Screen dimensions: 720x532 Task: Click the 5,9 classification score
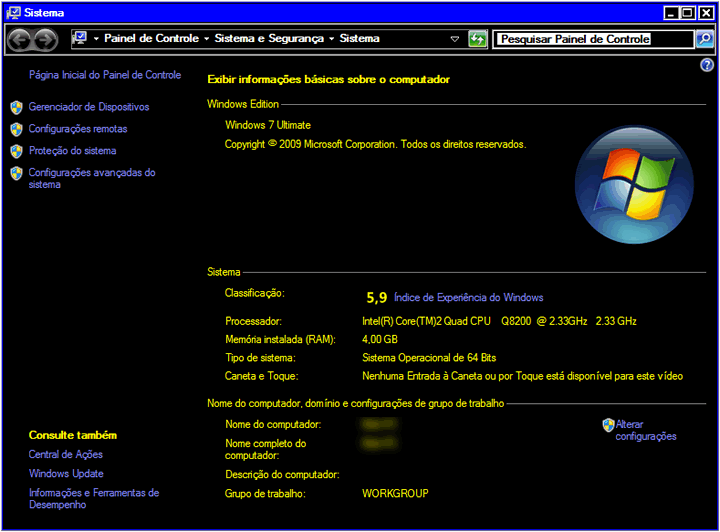coord(377,298)
